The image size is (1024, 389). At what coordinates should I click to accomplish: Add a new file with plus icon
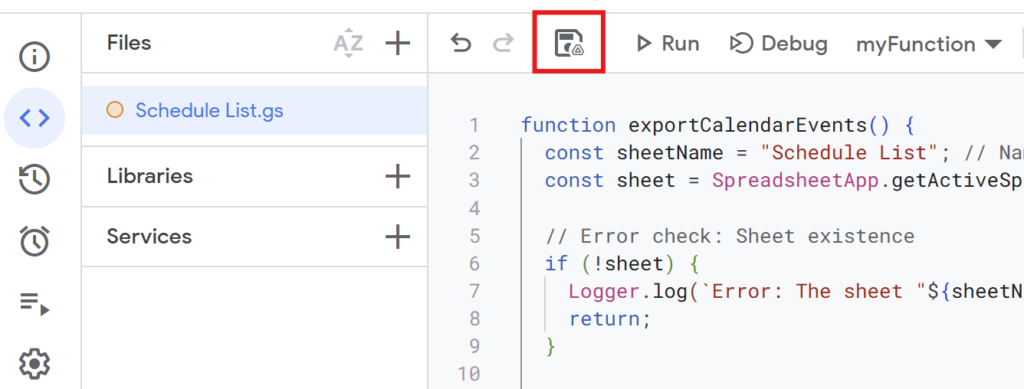coord(397,43)
